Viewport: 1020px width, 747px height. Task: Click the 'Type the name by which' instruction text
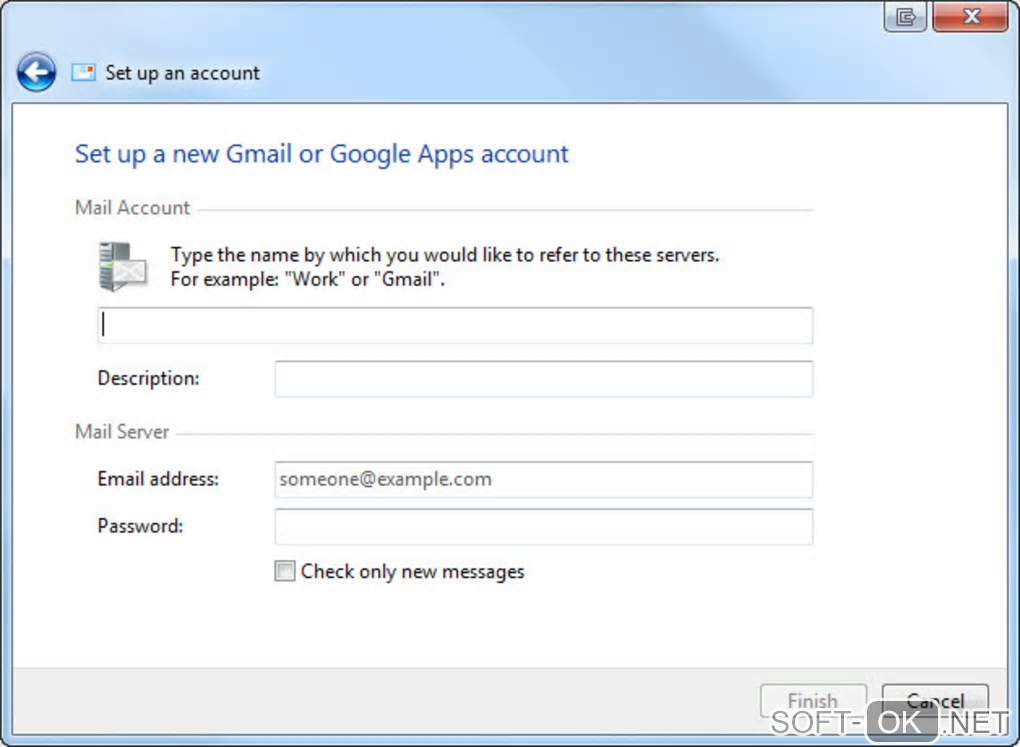(445, 255)
